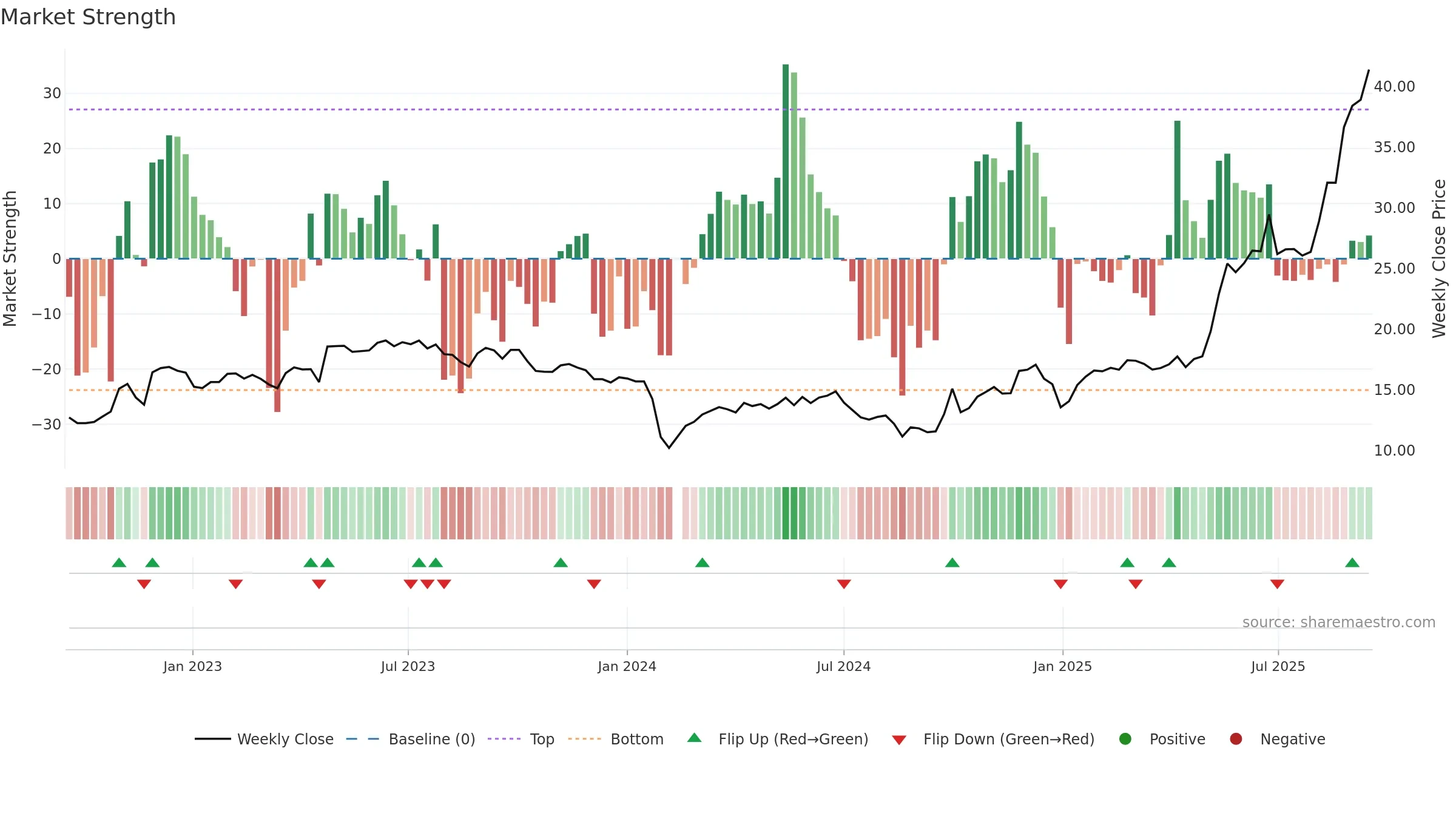1456x819 pixels.
Task: Select the last flip-up marker at far right
Action: 1352,562
